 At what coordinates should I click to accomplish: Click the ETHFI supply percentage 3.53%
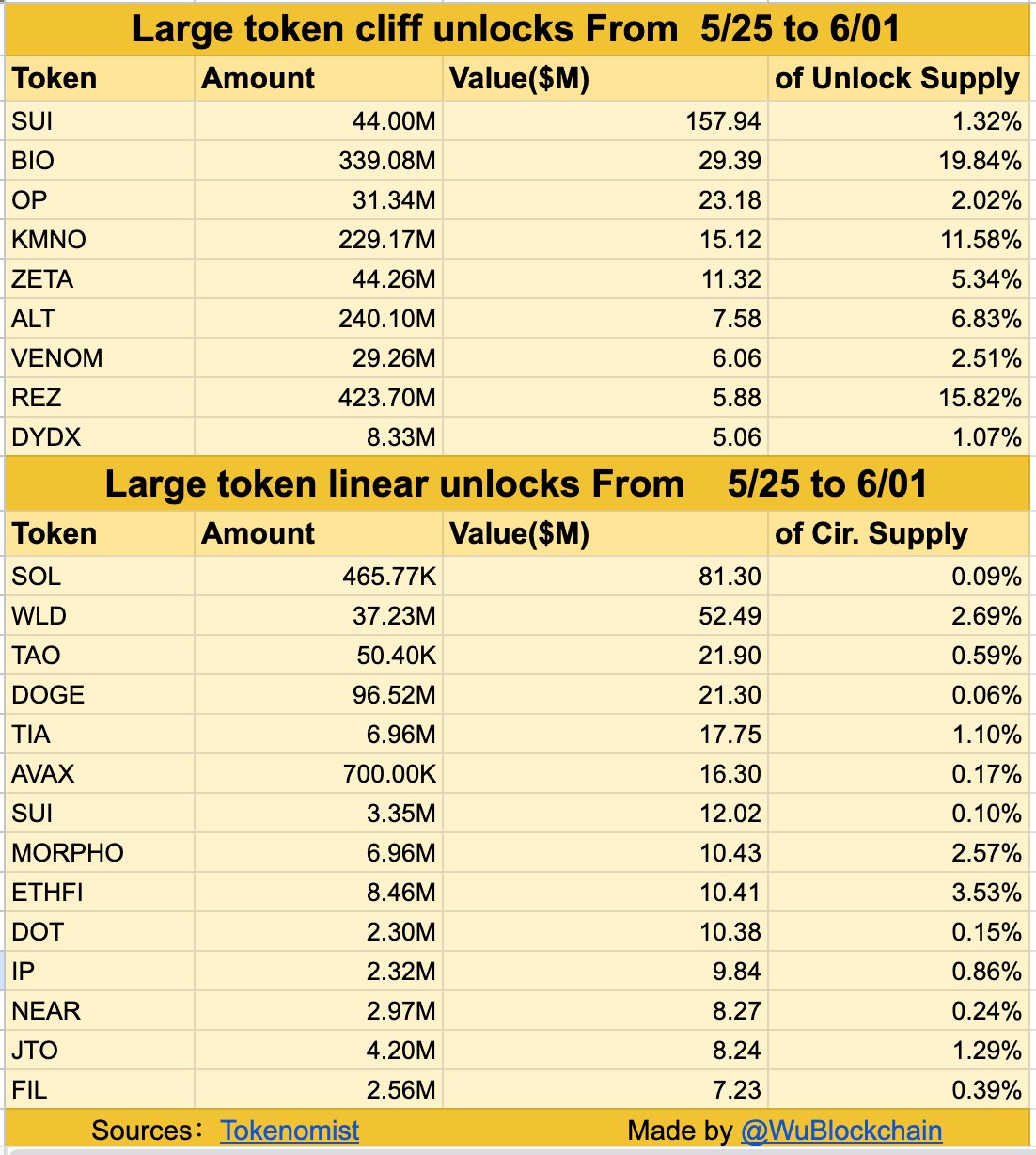[986, 893]
